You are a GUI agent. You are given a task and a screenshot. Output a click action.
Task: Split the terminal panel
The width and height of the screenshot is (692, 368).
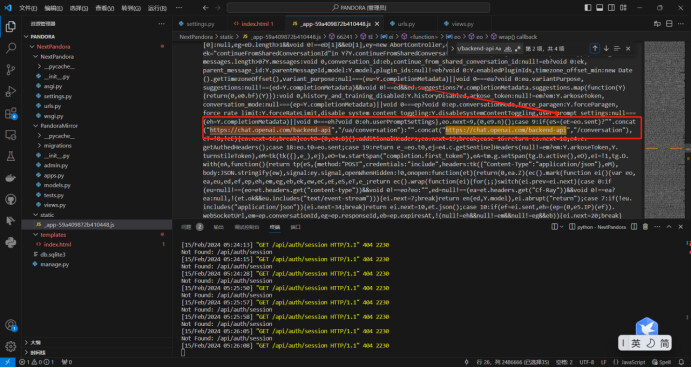click(634, 227)
